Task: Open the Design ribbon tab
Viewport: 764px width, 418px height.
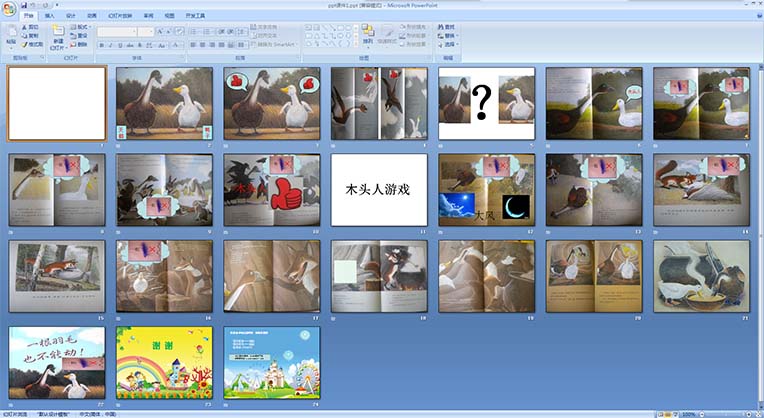Action: 71,16
